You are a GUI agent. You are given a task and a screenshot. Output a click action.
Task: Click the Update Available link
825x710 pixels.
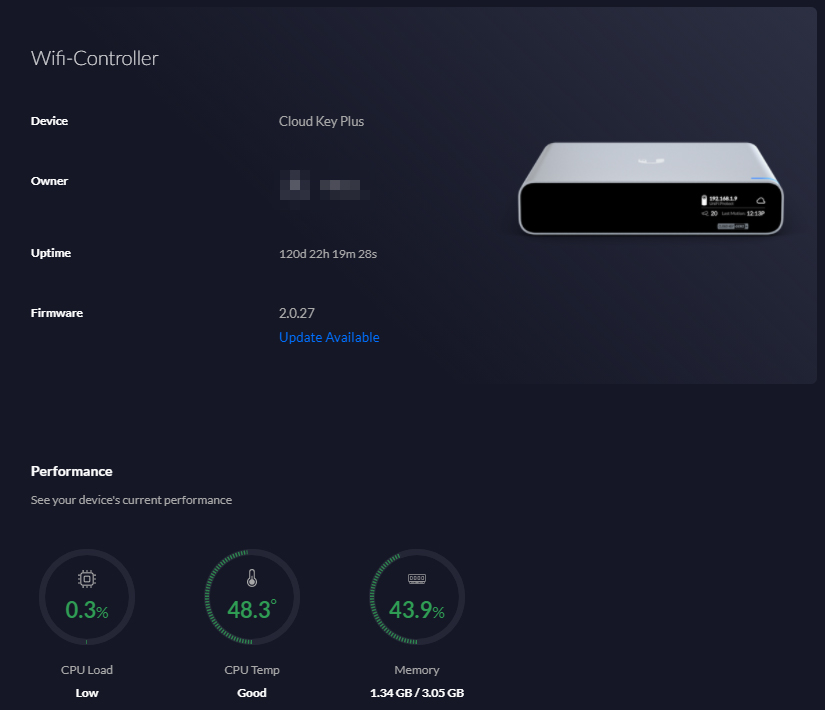329,337
